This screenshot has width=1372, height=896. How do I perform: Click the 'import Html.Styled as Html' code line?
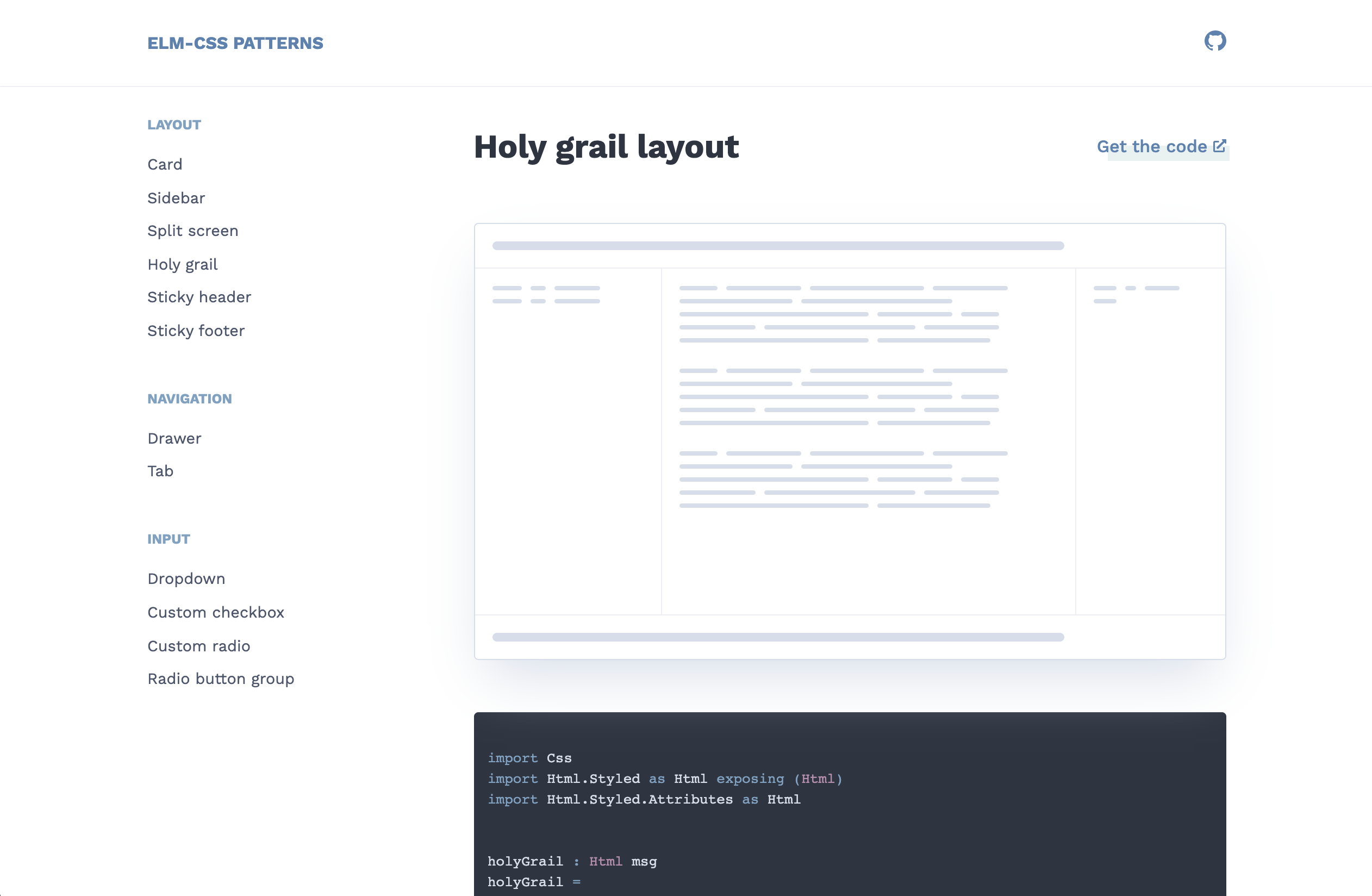(x=665, y=779)
